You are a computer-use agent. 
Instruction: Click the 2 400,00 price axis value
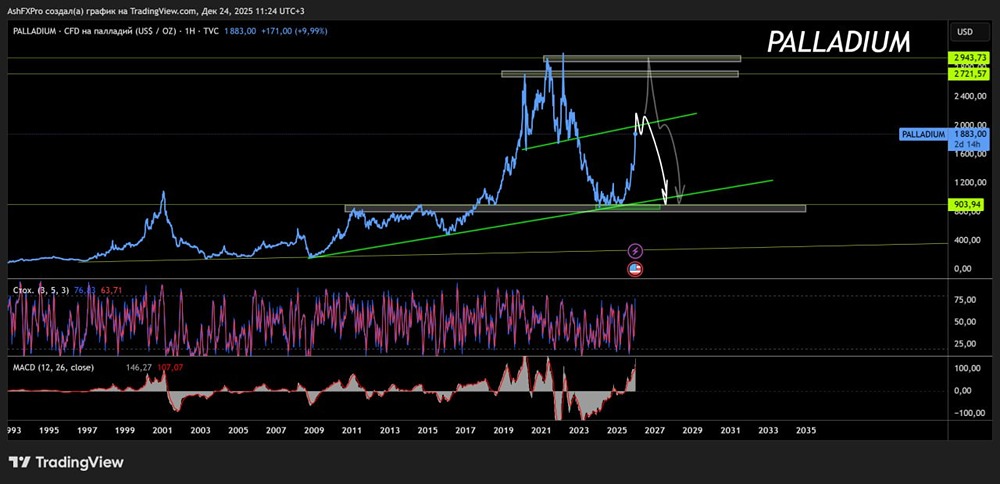click(969, 97)
